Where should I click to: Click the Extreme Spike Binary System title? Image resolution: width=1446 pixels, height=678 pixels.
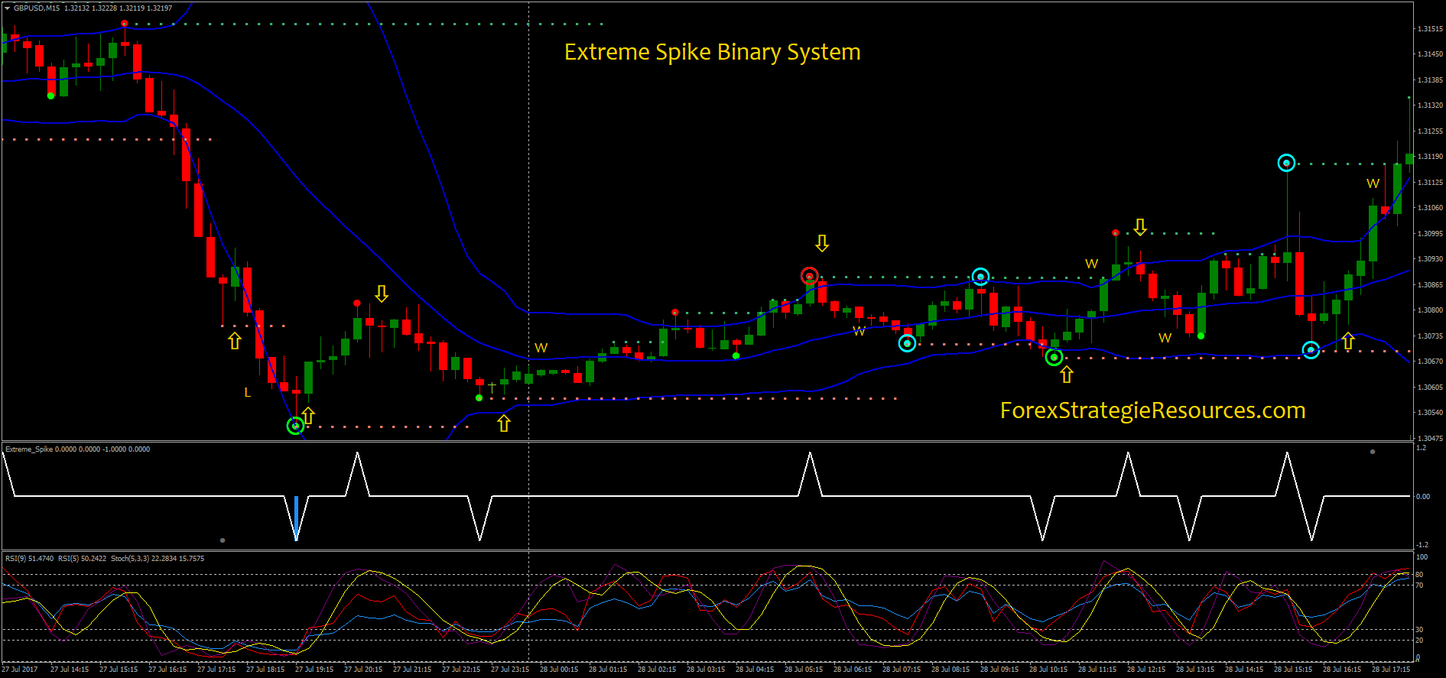(712, 52)
